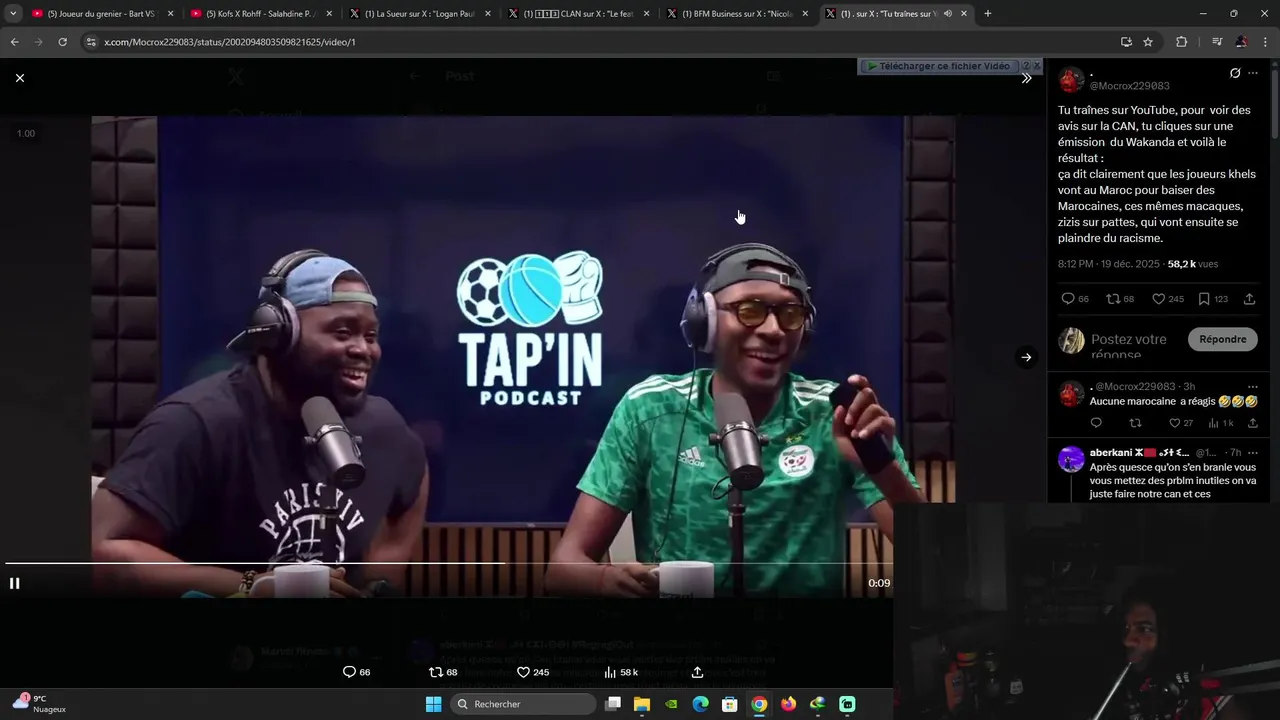Collapse the side panel with double chevron icon
1280x720 pixels.
pyautogui.click(x=1026, y=78)
